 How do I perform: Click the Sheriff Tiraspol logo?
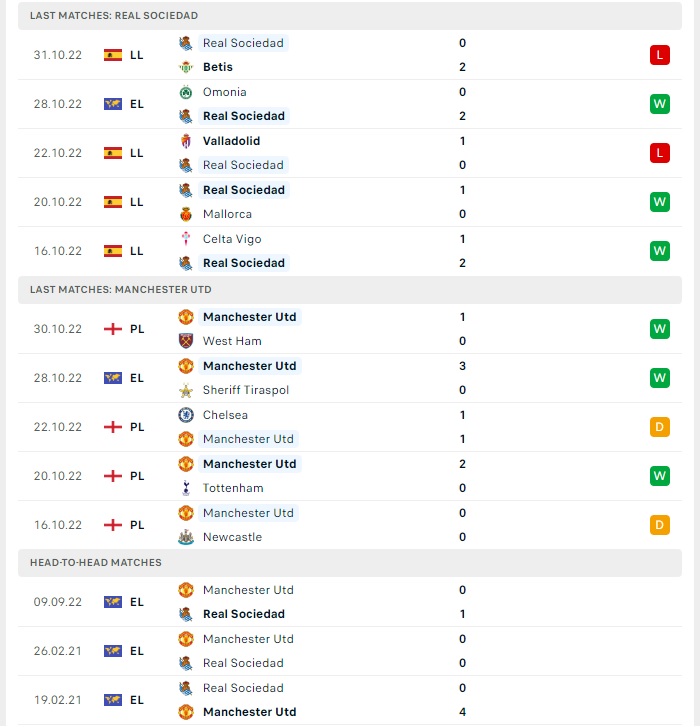click(186, 390)
